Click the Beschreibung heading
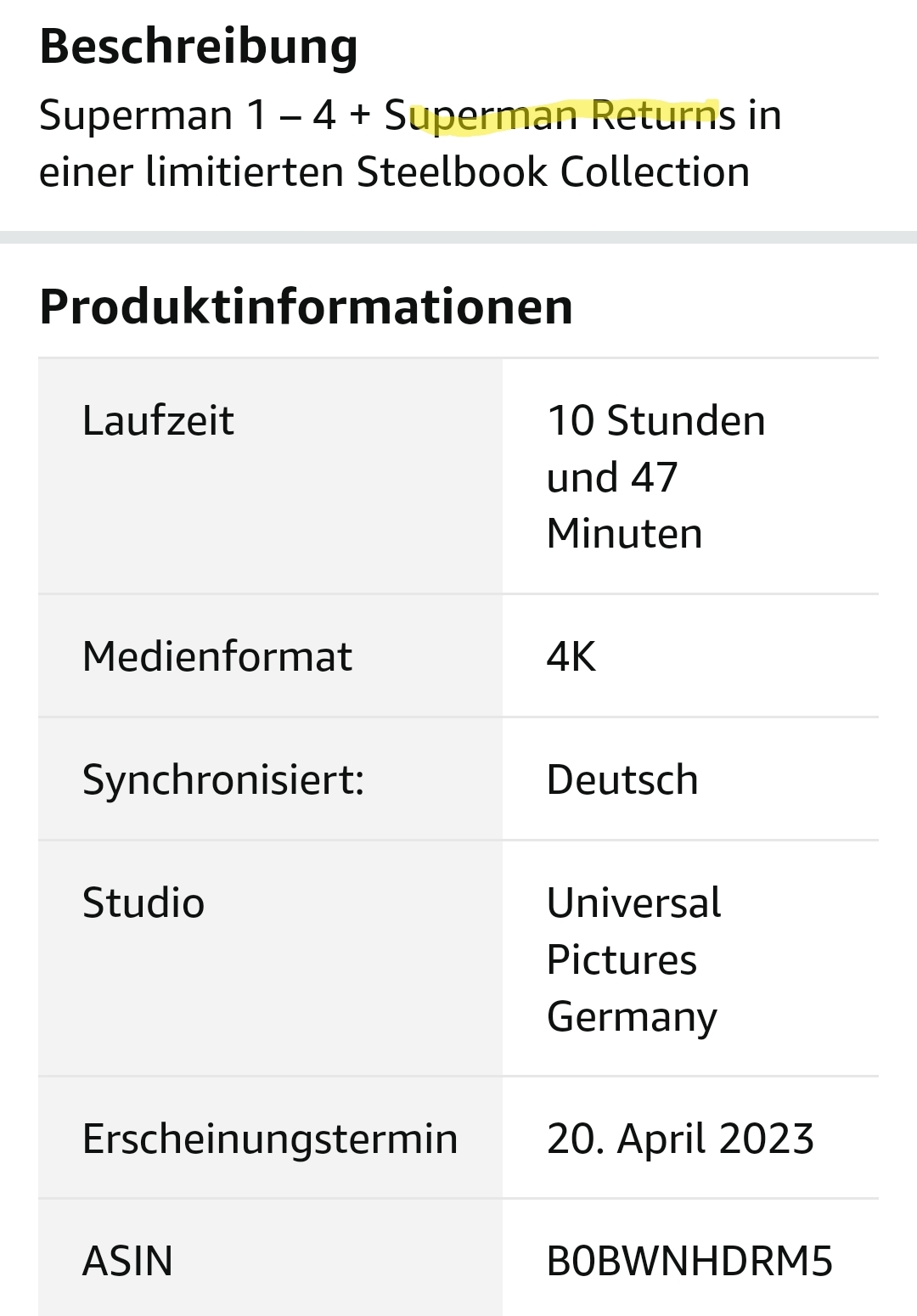Screen dimensions: 917x1316 click(198, 47)
